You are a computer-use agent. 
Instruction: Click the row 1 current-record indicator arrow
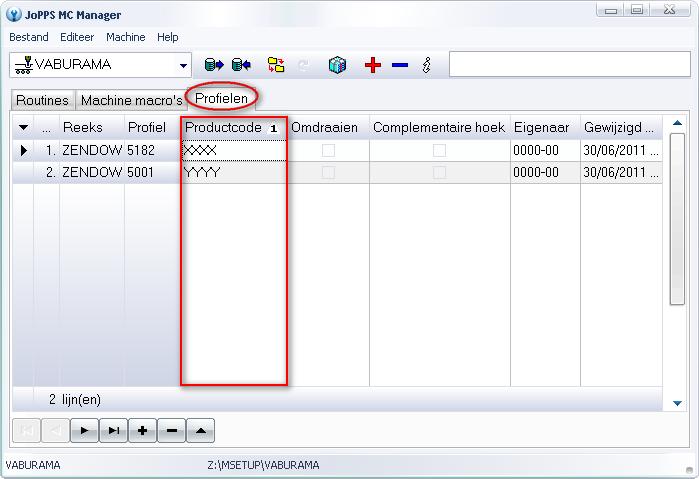point(24,150)
